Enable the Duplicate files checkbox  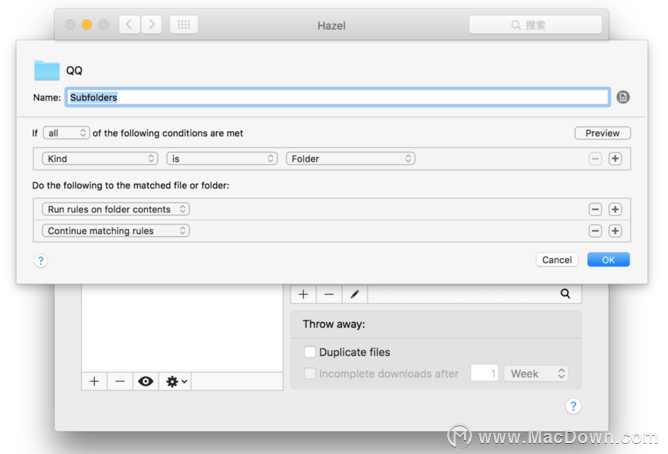coord(310,352)
